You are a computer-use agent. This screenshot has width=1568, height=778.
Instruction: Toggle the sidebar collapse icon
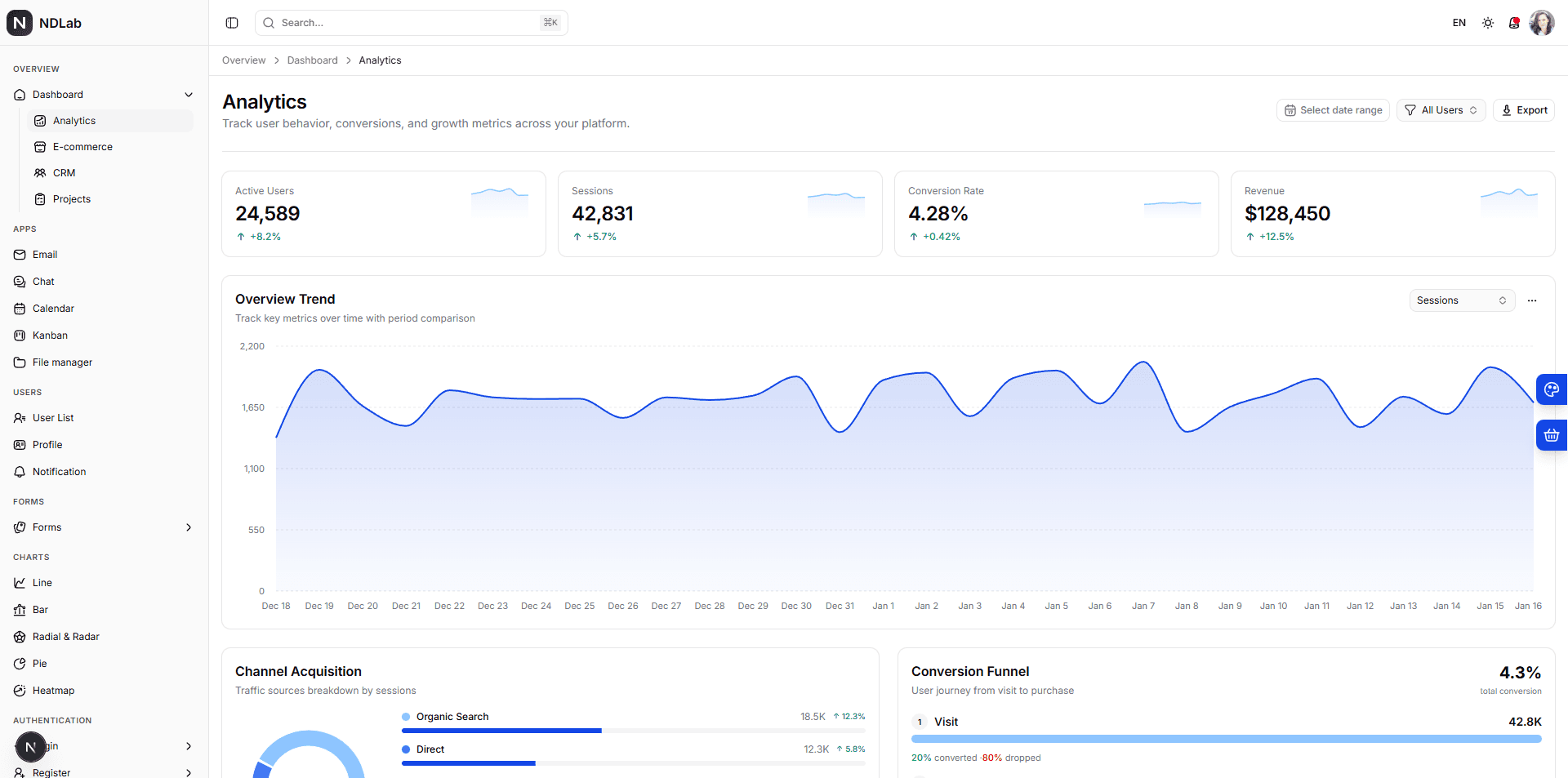(x=232, y=22)
